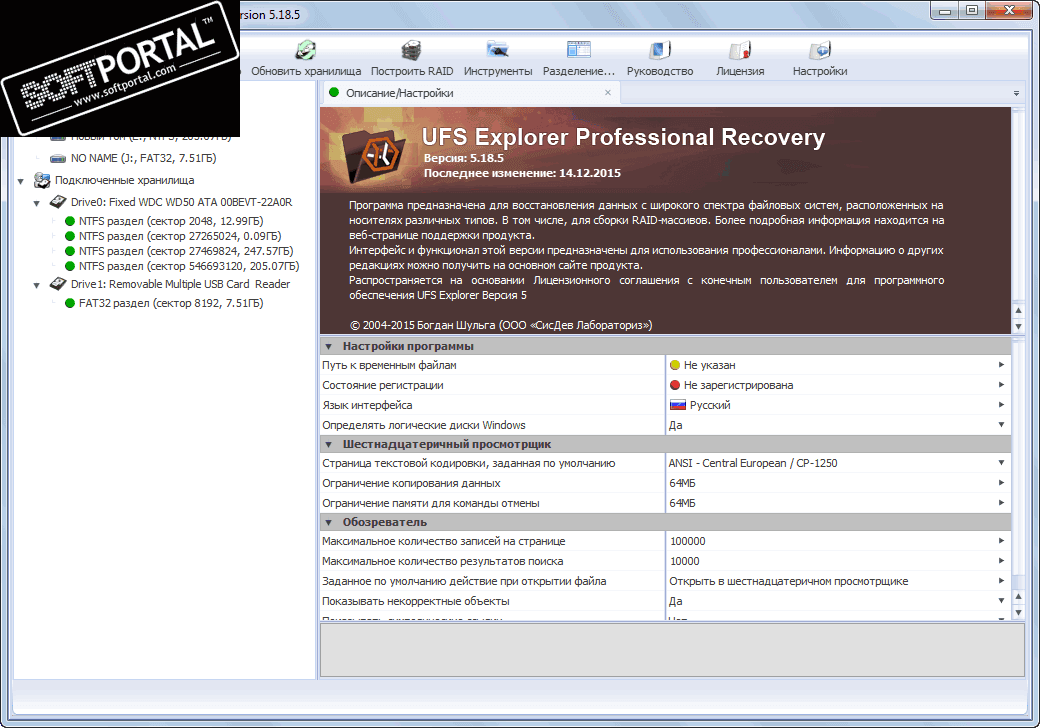The height and width of the screenshot is (728, 1040).
Task: Open the Инструменты toolbar icon
Action: tap(497, 50)
